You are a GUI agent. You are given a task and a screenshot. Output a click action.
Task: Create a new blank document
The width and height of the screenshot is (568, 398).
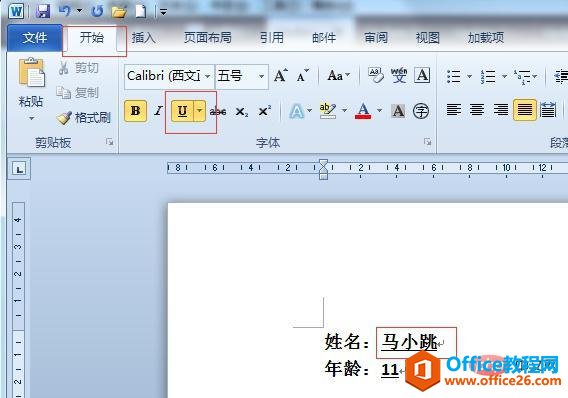(141, 11)
